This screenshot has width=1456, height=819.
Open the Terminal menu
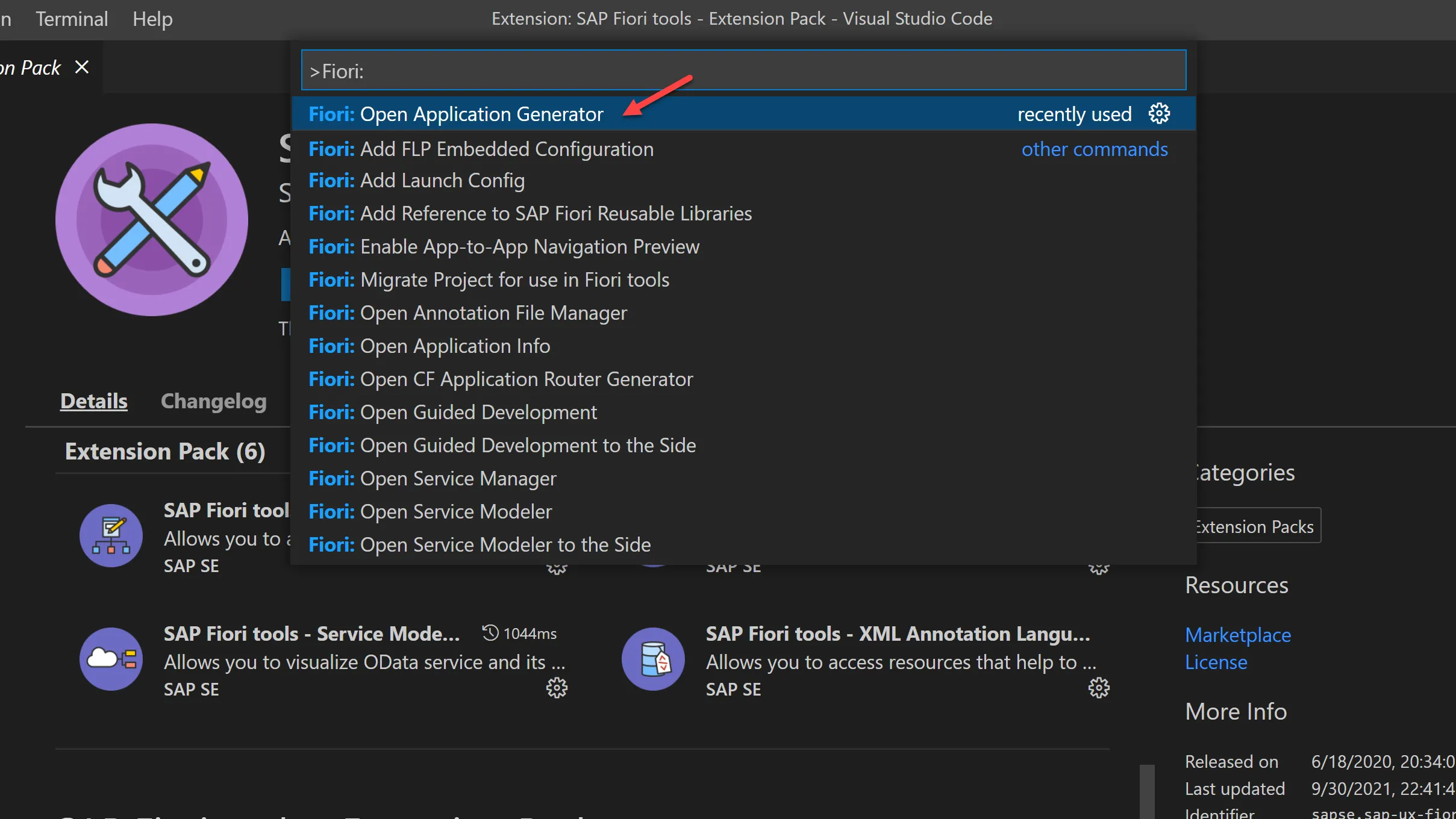tap(72, 19)
